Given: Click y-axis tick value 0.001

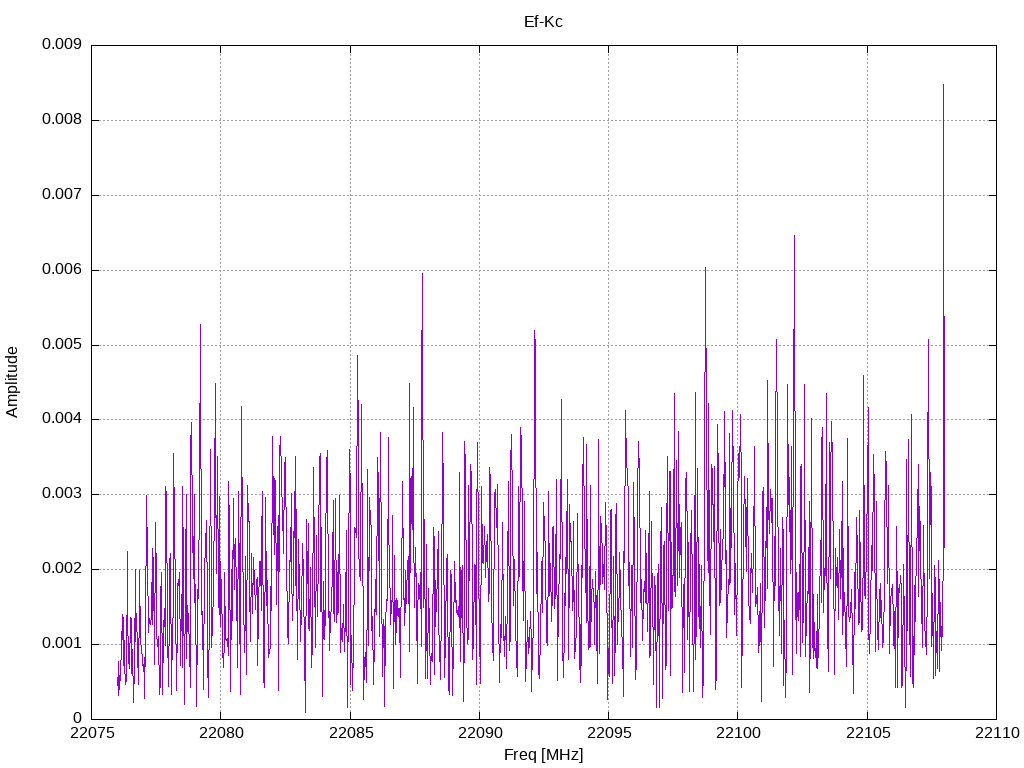Looking at the screenshot, I should tap(62, 644).
